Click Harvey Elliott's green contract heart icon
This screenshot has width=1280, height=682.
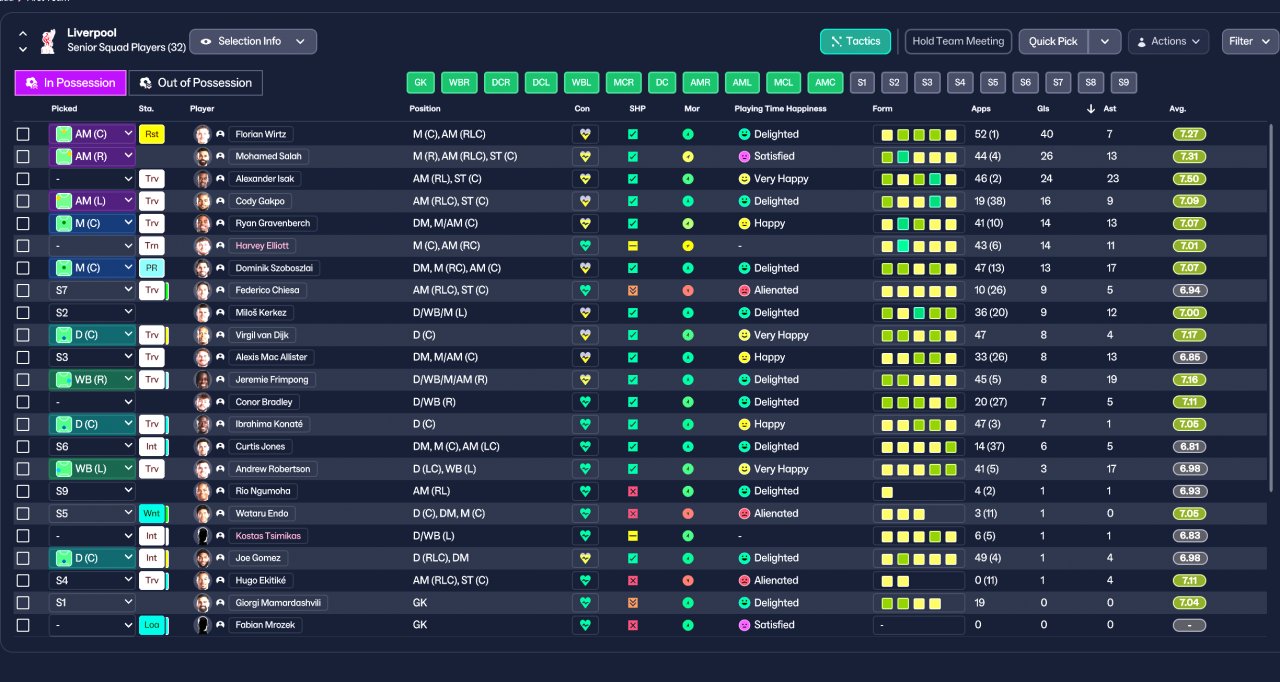coord(585,246)
